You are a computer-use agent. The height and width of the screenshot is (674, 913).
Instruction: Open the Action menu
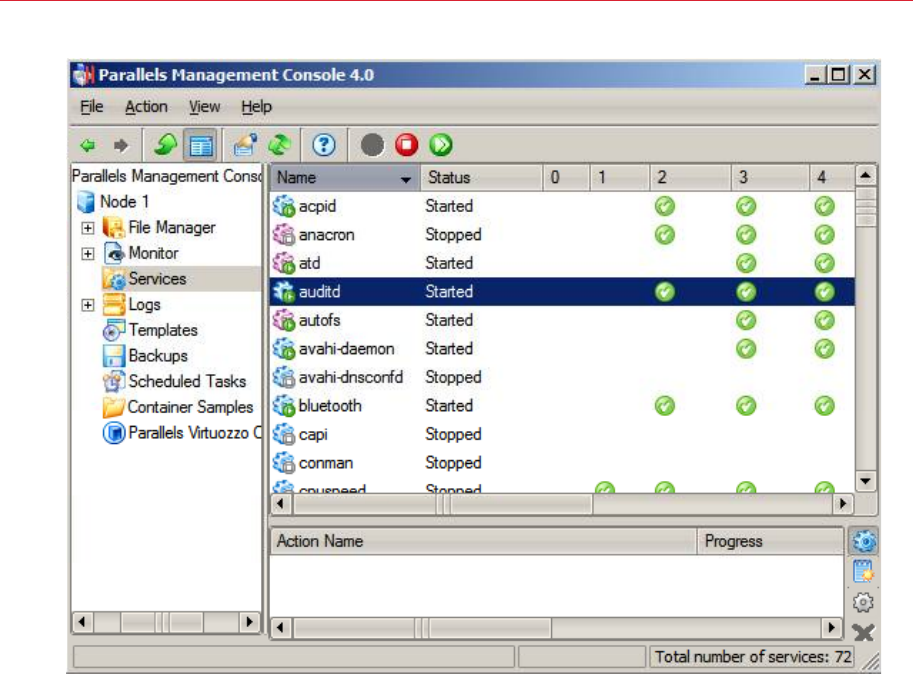coord(146,107)
